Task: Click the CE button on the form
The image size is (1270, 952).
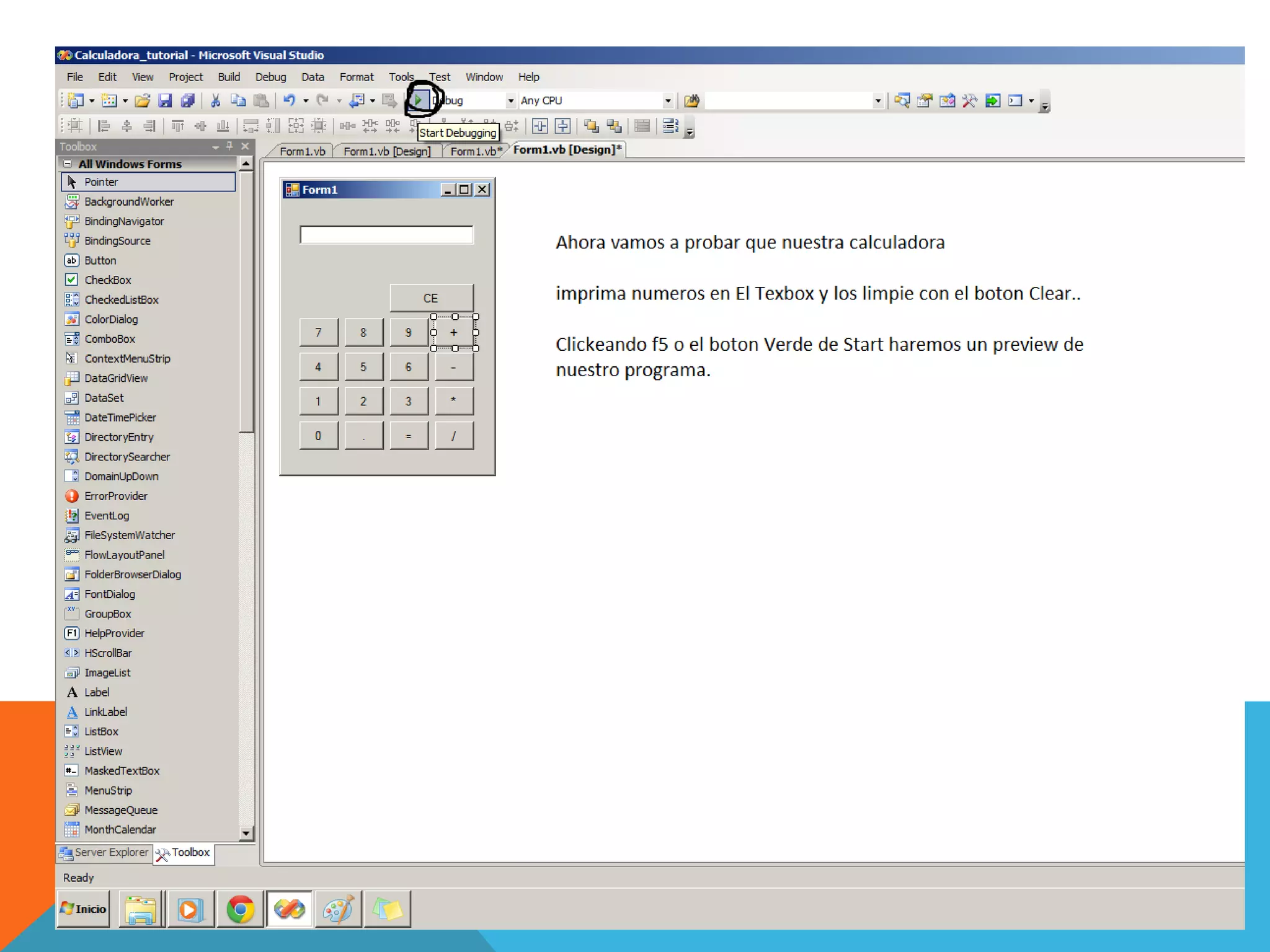Action: 431,298
